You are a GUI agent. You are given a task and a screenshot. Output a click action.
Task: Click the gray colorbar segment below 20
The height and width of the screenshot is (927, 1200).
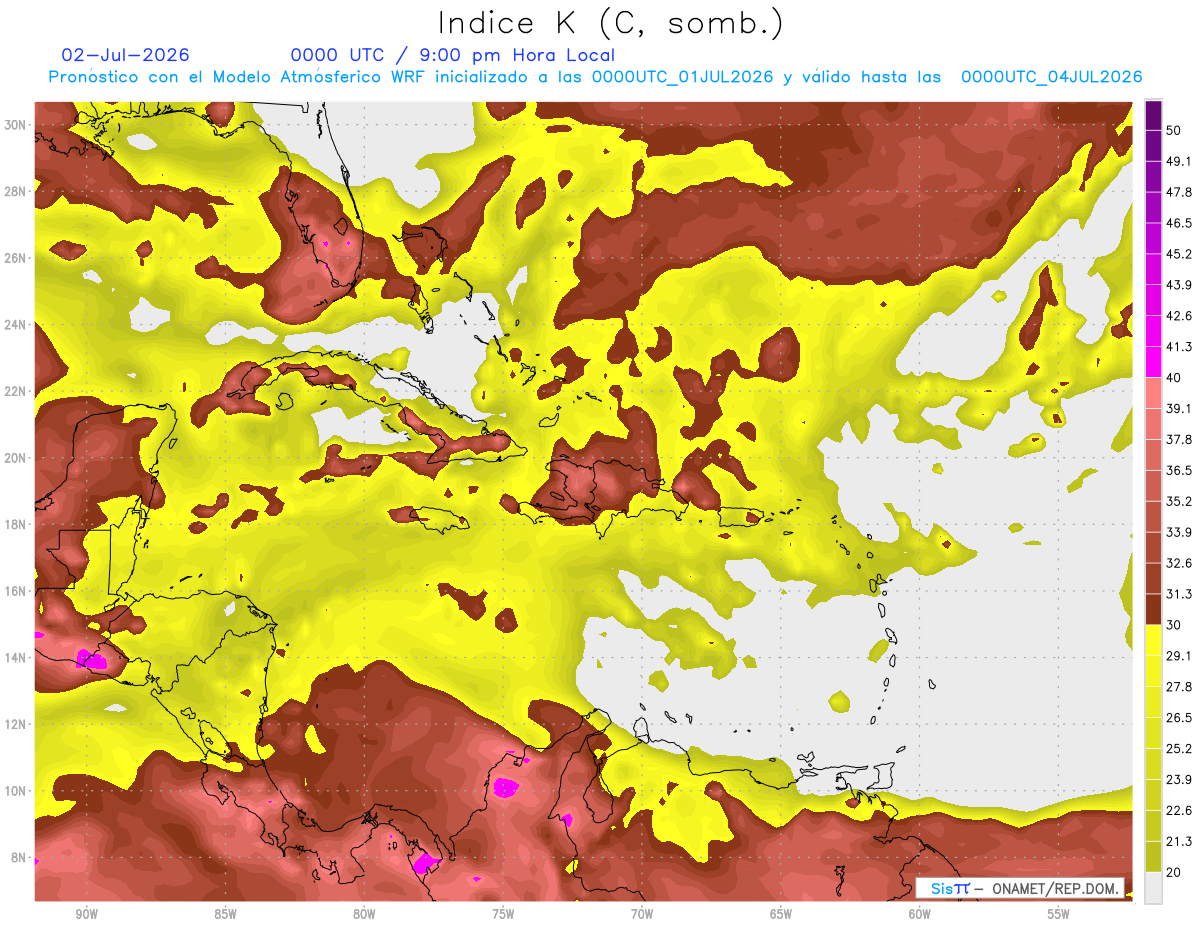pyautogui.click(x=1153, y=888)
